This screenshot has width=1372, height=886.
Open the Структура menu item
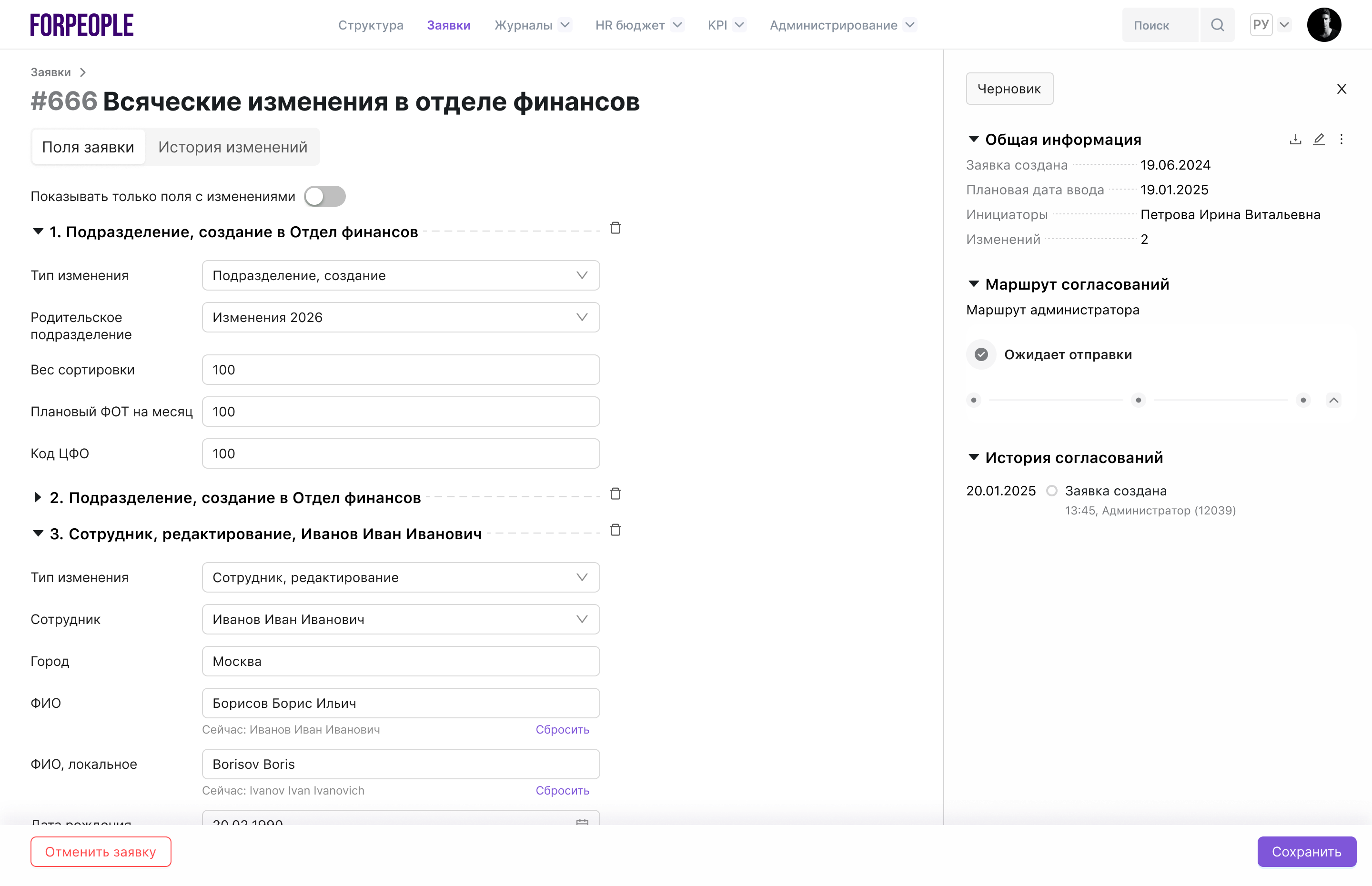point(371,25)
